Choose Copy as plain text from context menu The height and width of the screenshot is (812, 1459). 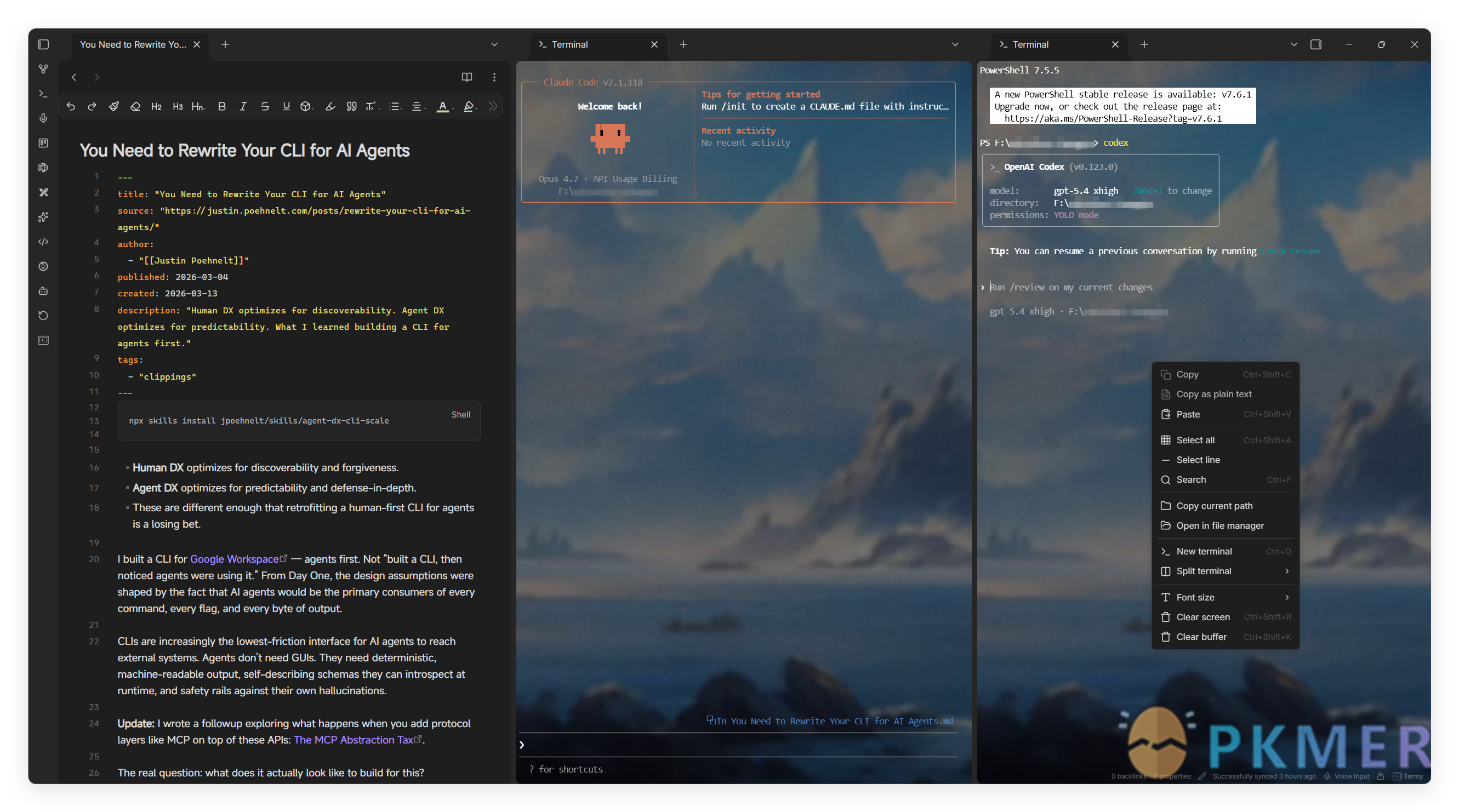(1226, 394)
